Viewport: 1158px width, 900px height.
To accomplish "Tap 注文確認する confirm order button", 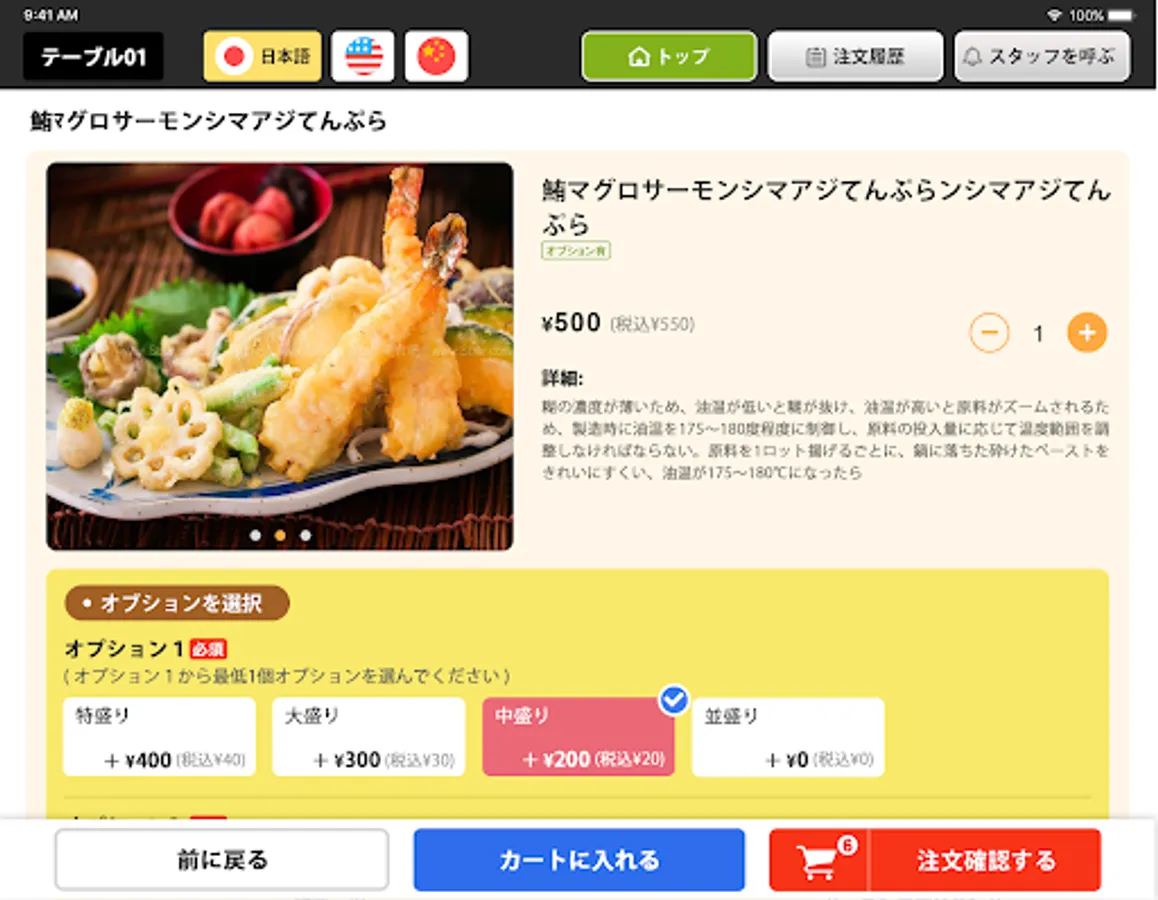I will point(986,860).
